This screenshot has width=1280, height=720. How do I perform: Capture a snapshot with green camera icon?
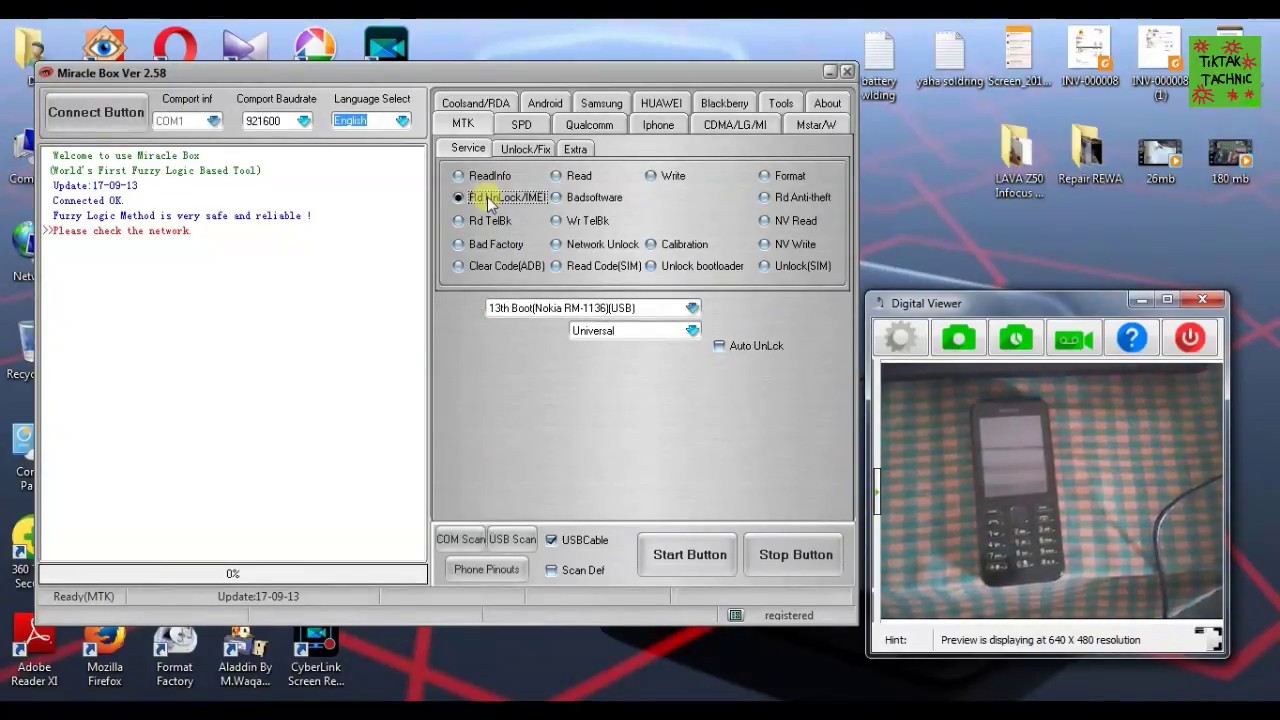[x=958, y=338]
